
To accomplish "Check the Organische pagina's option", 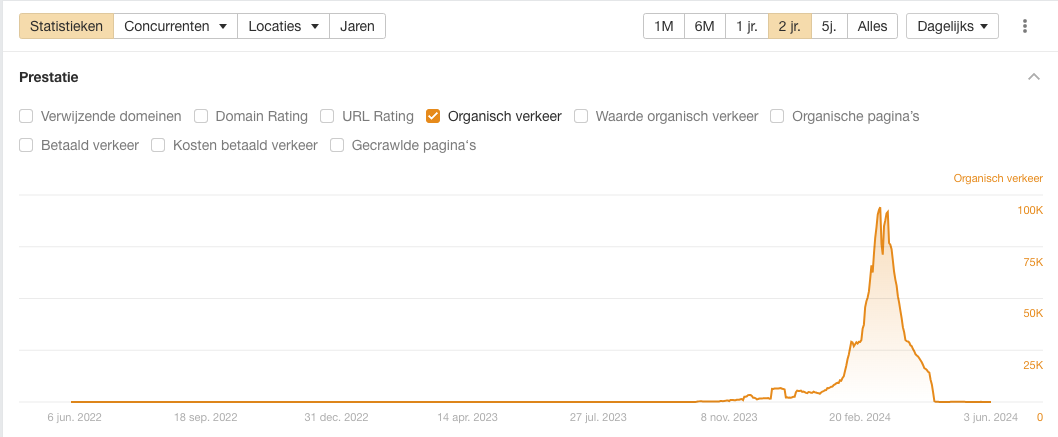I will click(x=777, y=116).
